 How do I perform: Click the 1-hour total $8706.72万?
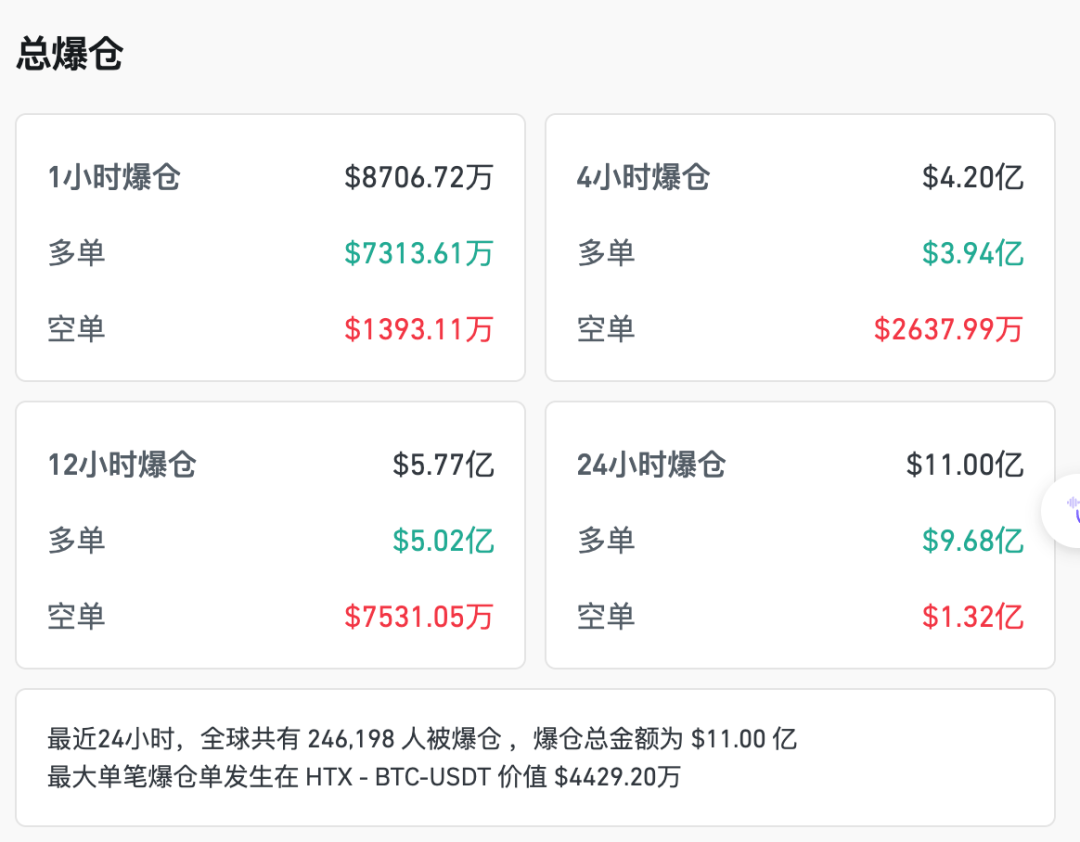pyautogui.click(x=419, y=178)
